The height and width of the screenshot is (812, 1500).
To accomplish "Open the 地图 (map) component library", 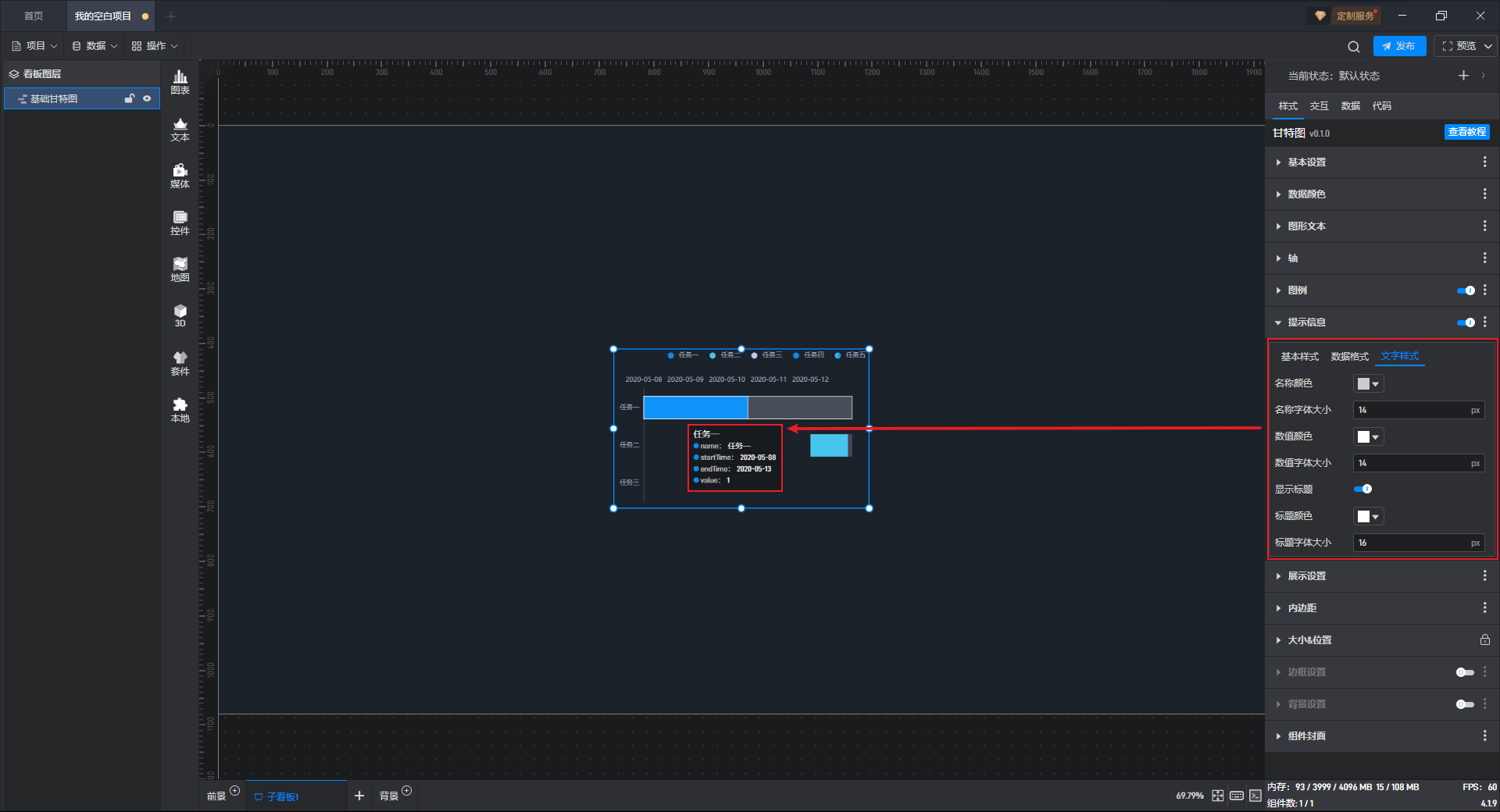I will (x=180, y=269).
